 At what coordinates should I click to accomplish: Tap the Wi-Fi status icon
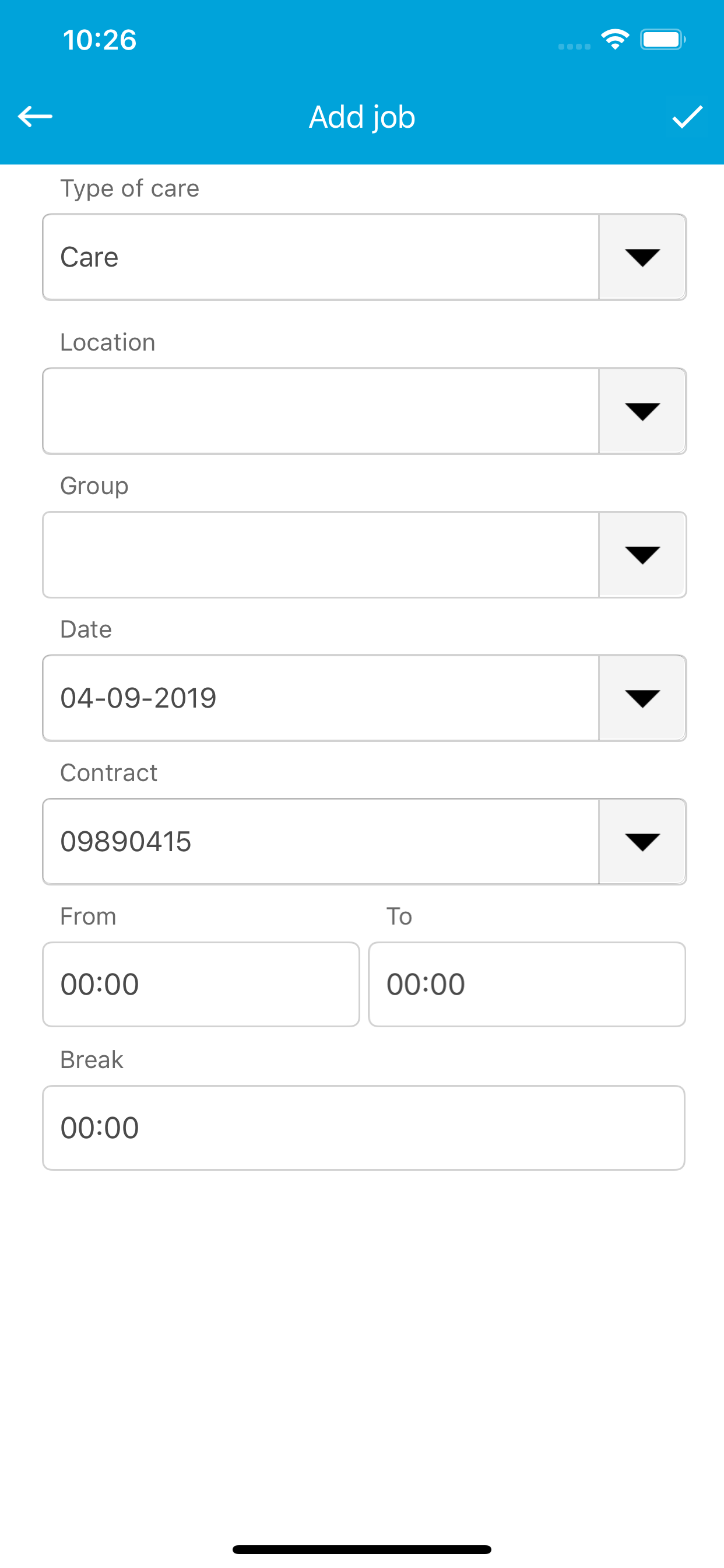click(x=615, y=40)
